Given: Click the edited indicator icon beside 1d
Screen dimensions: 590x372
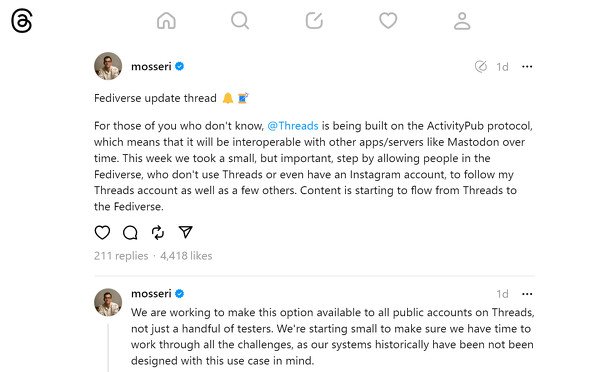Looking at the screenshot, I should [x=481, y=67].
